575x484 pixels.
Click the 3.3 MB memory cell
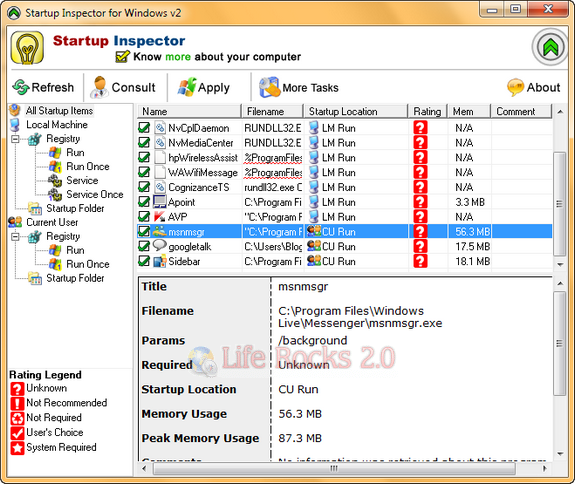470,202
